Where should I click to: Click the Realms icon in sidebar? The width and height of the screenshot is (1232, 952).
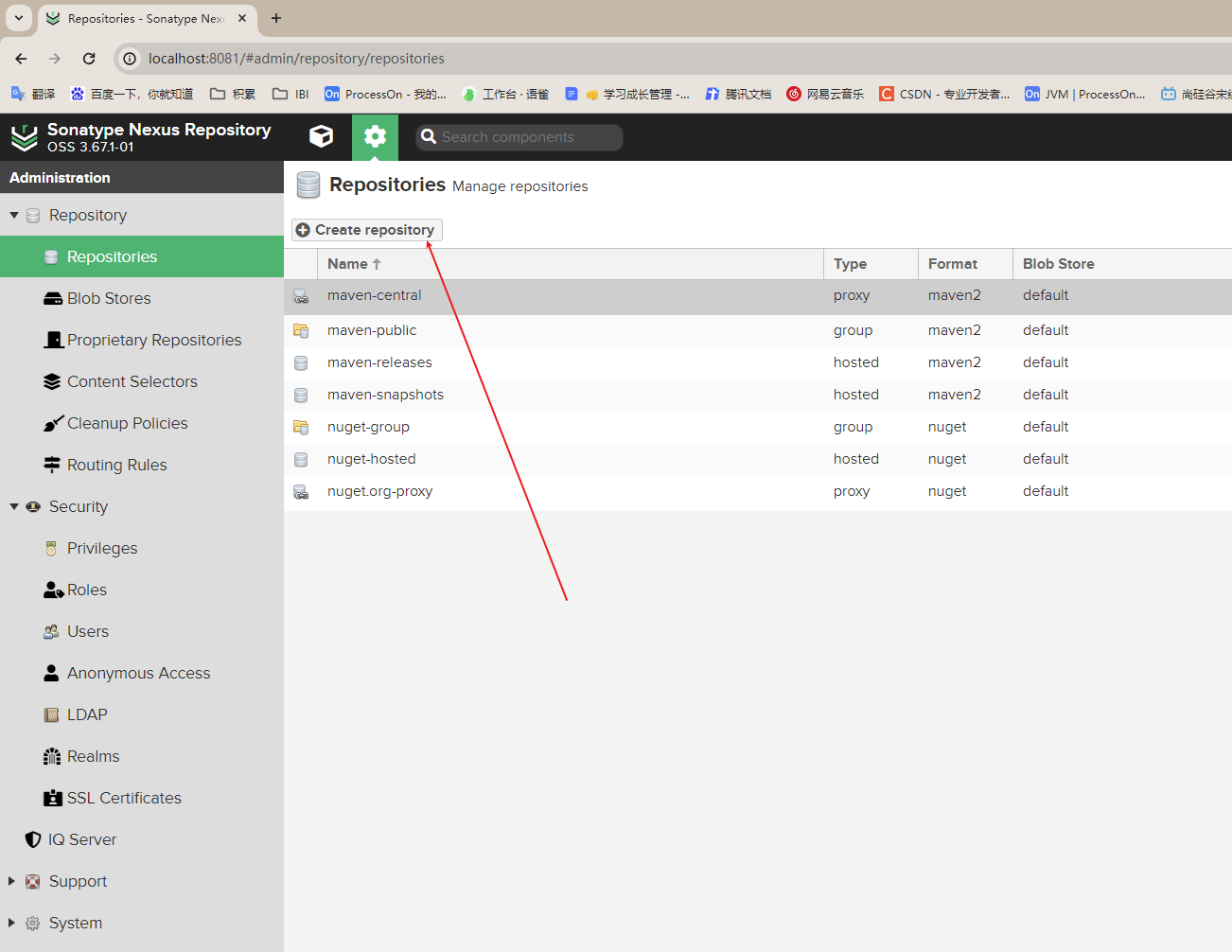[x=52, y=756]
